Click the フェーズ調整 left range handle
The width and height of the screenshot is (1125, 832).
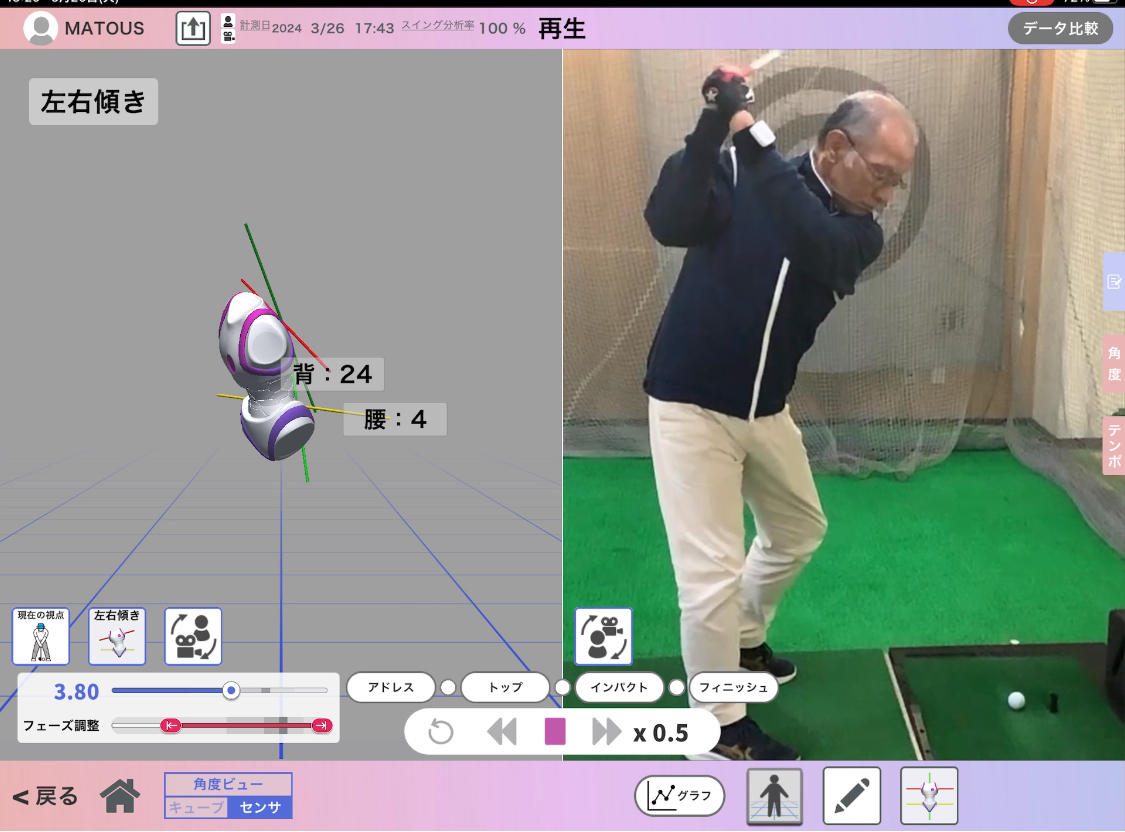170,726
